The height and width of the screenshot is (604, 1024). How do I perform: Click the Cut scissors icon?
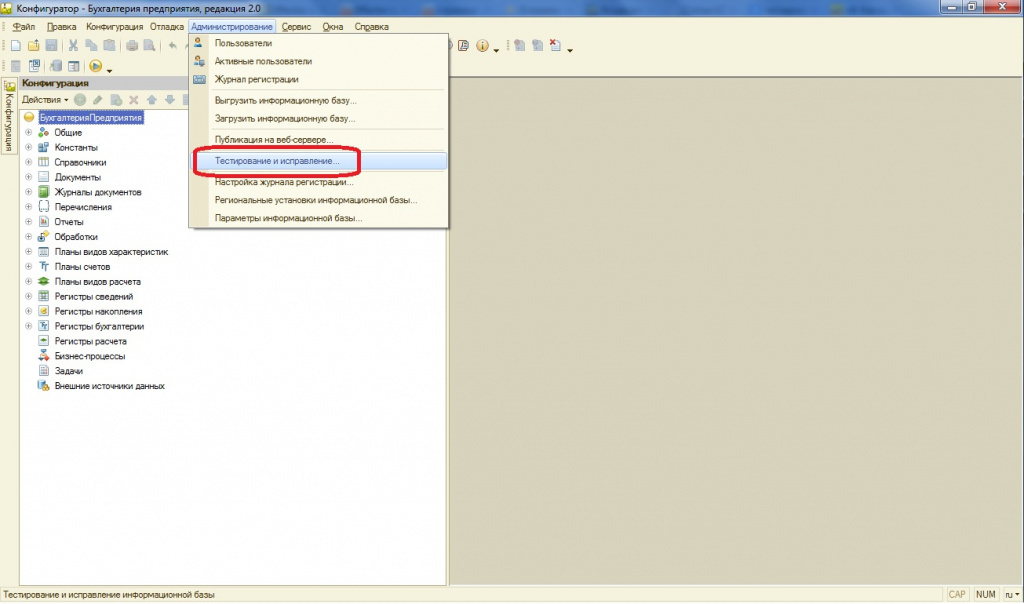(73, 46)
